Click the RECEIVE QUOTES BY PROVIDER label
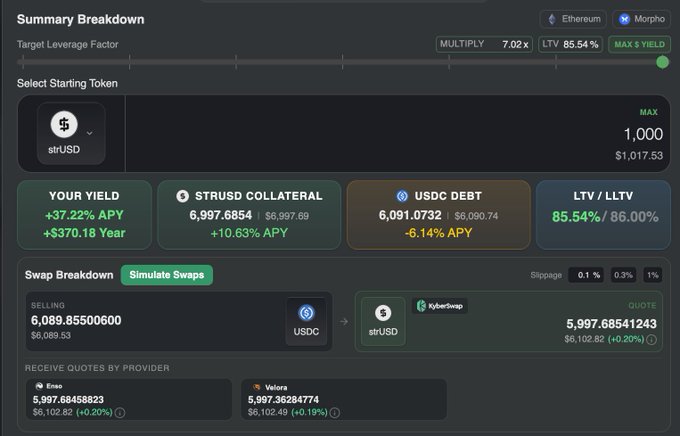Image resolution: width=680 pixels, height=436 pixels. pyautogui.click(x=97, y=368)
